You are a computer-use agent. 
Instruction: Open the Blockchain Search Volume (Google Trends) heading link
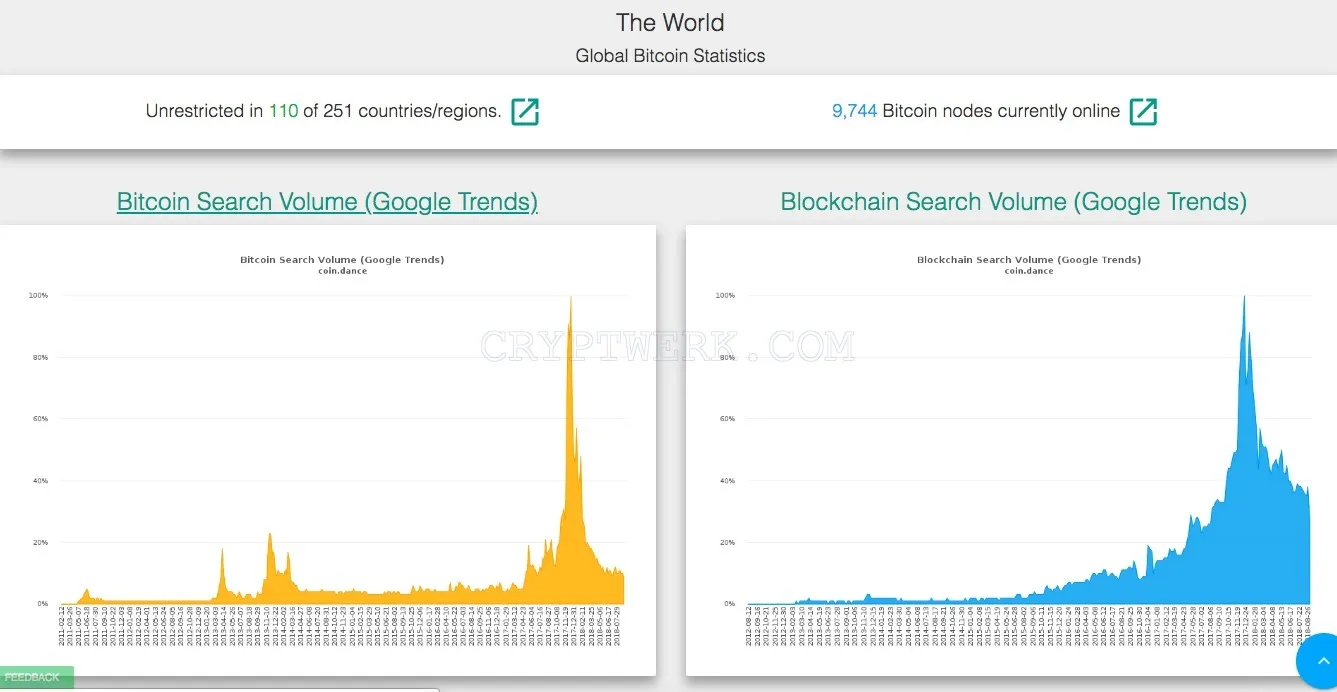click(1013, 201)
